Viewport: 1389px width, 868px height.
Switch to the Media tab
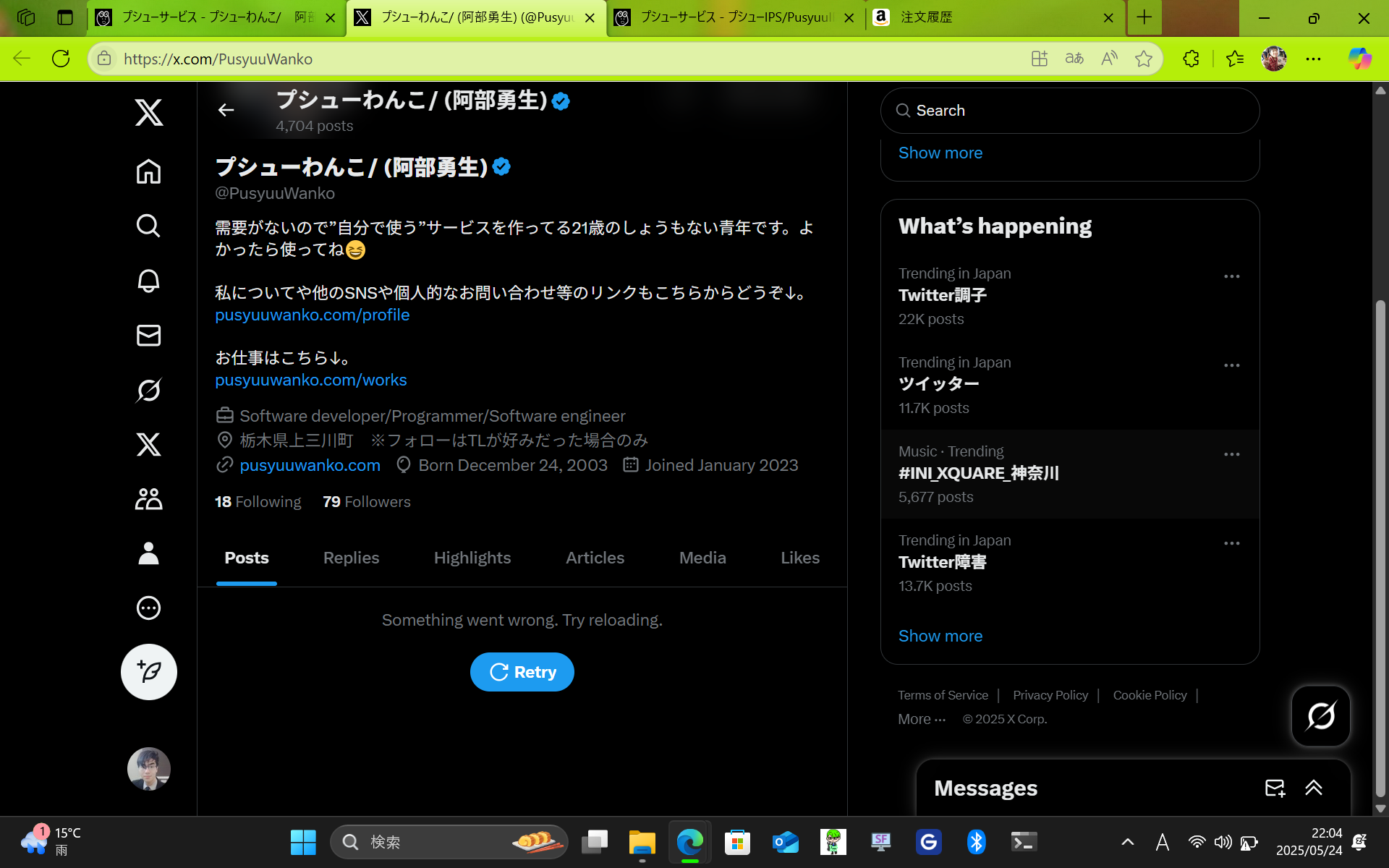pos(702,558)
